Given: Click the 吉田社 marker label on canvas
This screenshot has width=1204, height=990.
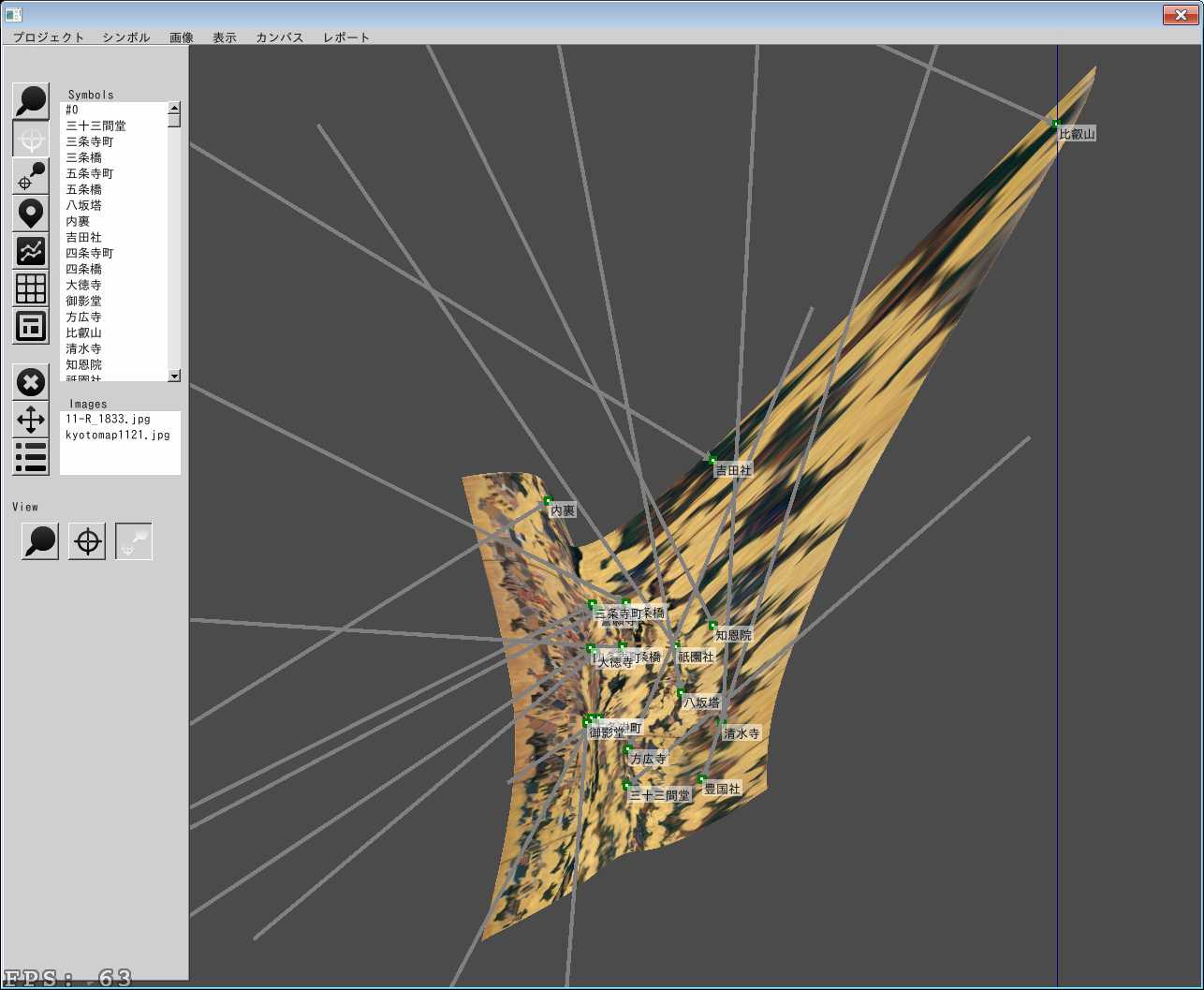Looking at the screenshot, I should 733,470.
